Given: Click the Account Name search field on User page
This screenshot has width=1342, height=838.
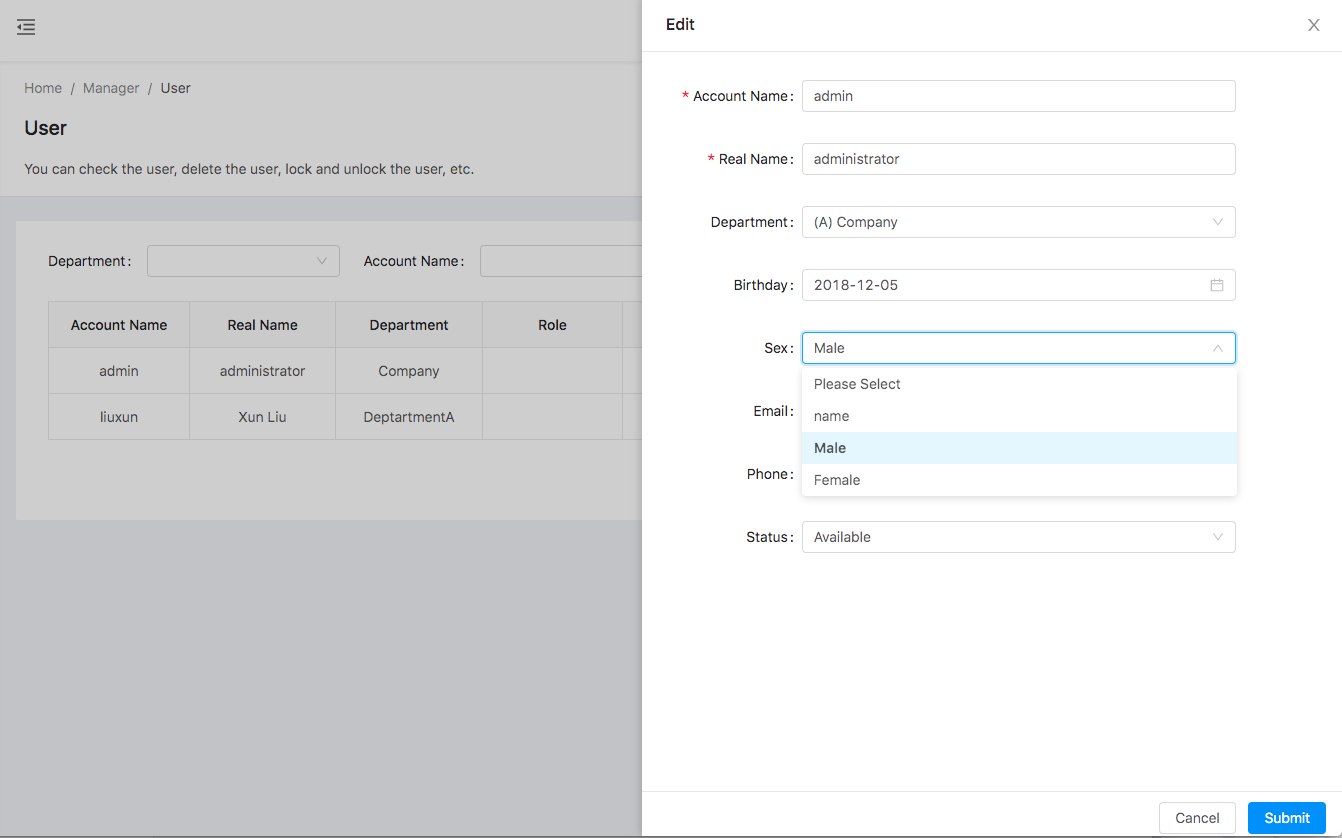Looking at the screenshot, I should coord(561,261).
